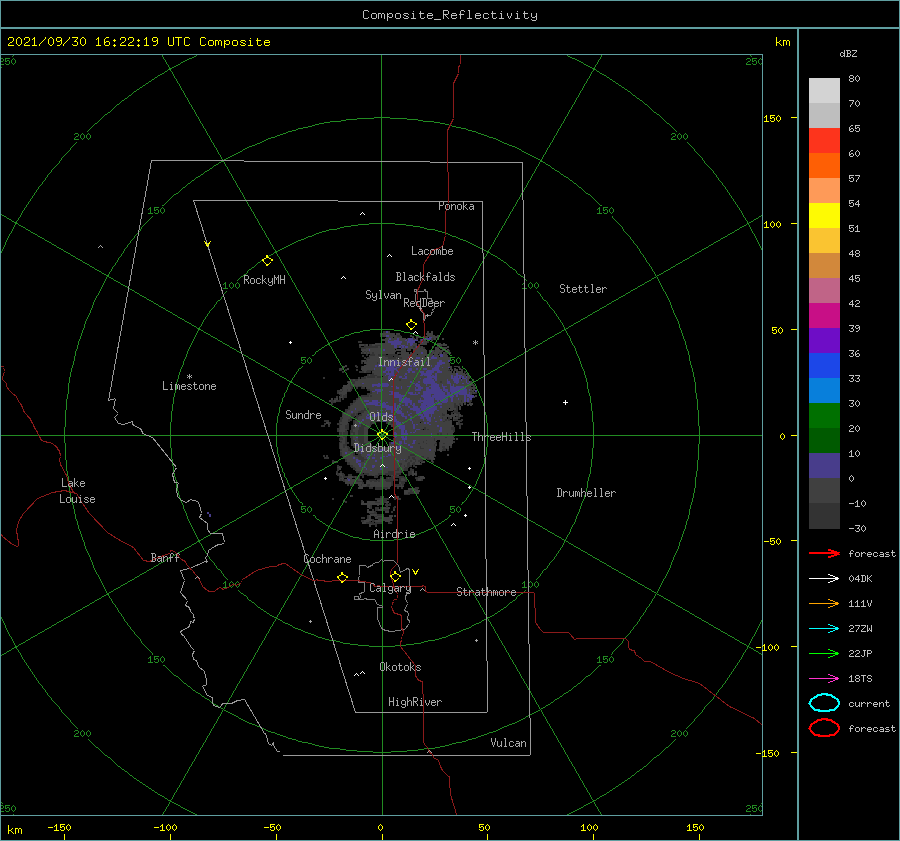Click the Airdrie city label
Screen dimensions: 900x841
[394, 534]
